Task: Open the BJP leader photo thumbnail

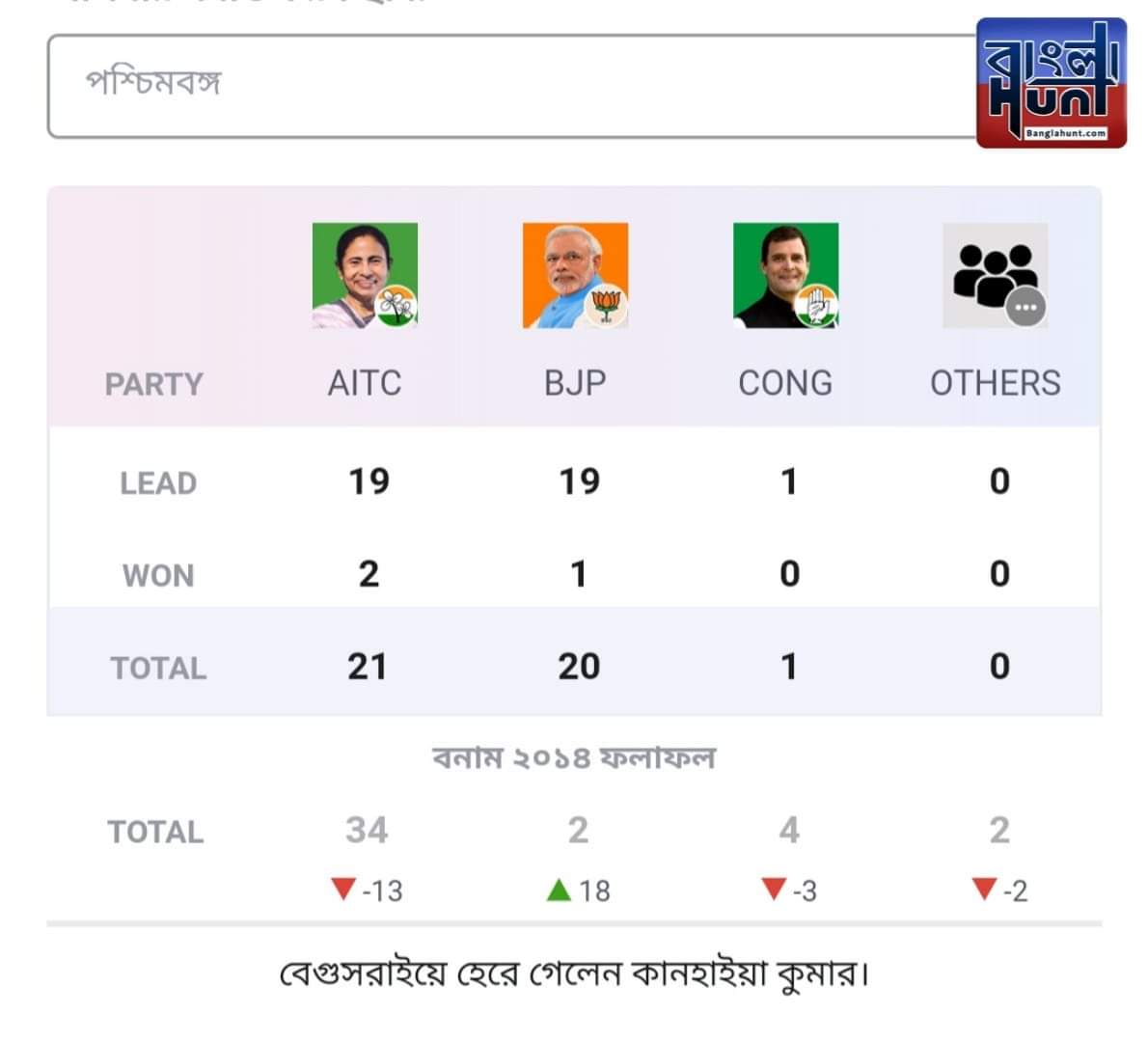Action: (x=576, y=275)
